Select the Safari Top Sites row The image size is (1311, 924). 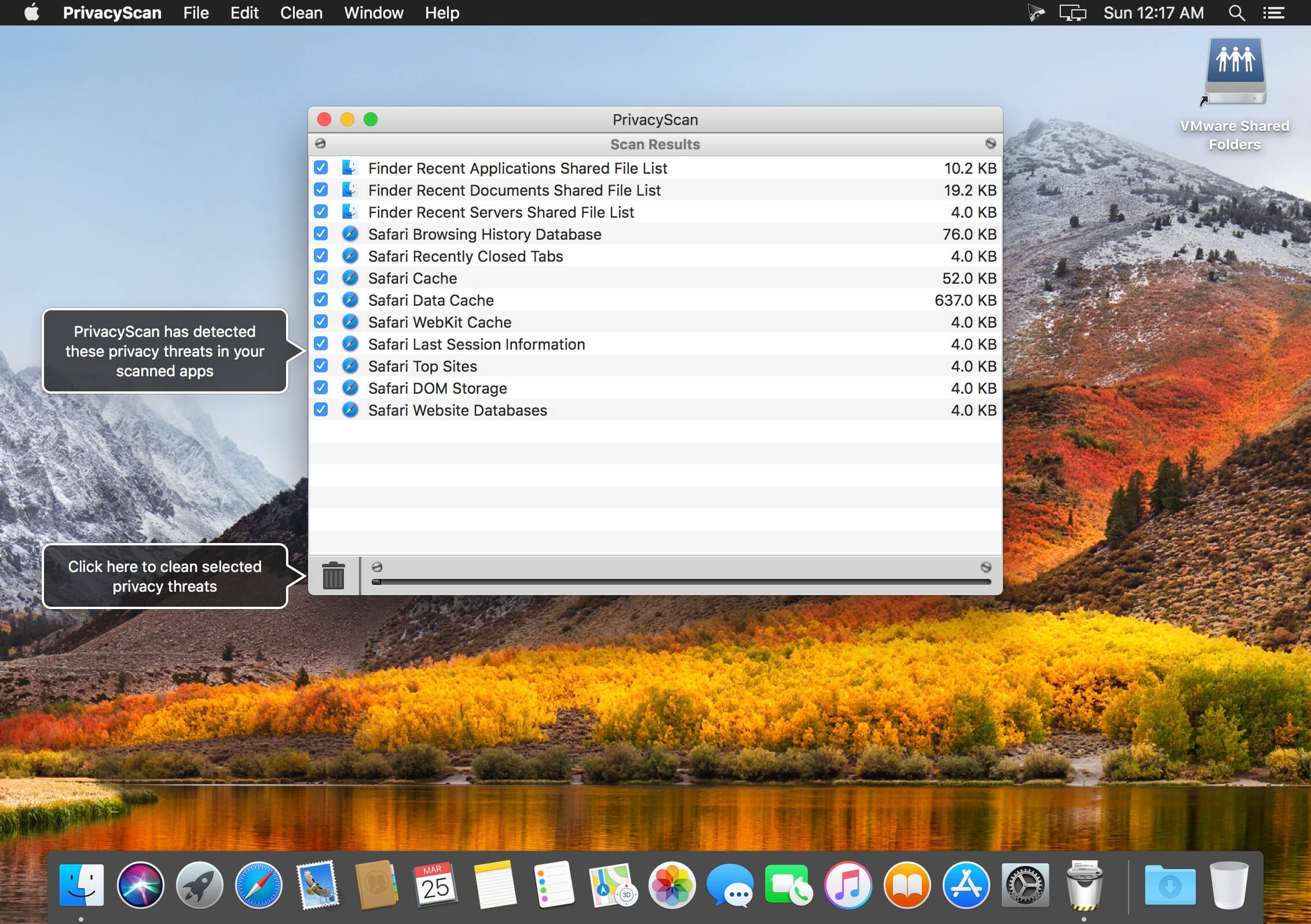click(655, 366)
